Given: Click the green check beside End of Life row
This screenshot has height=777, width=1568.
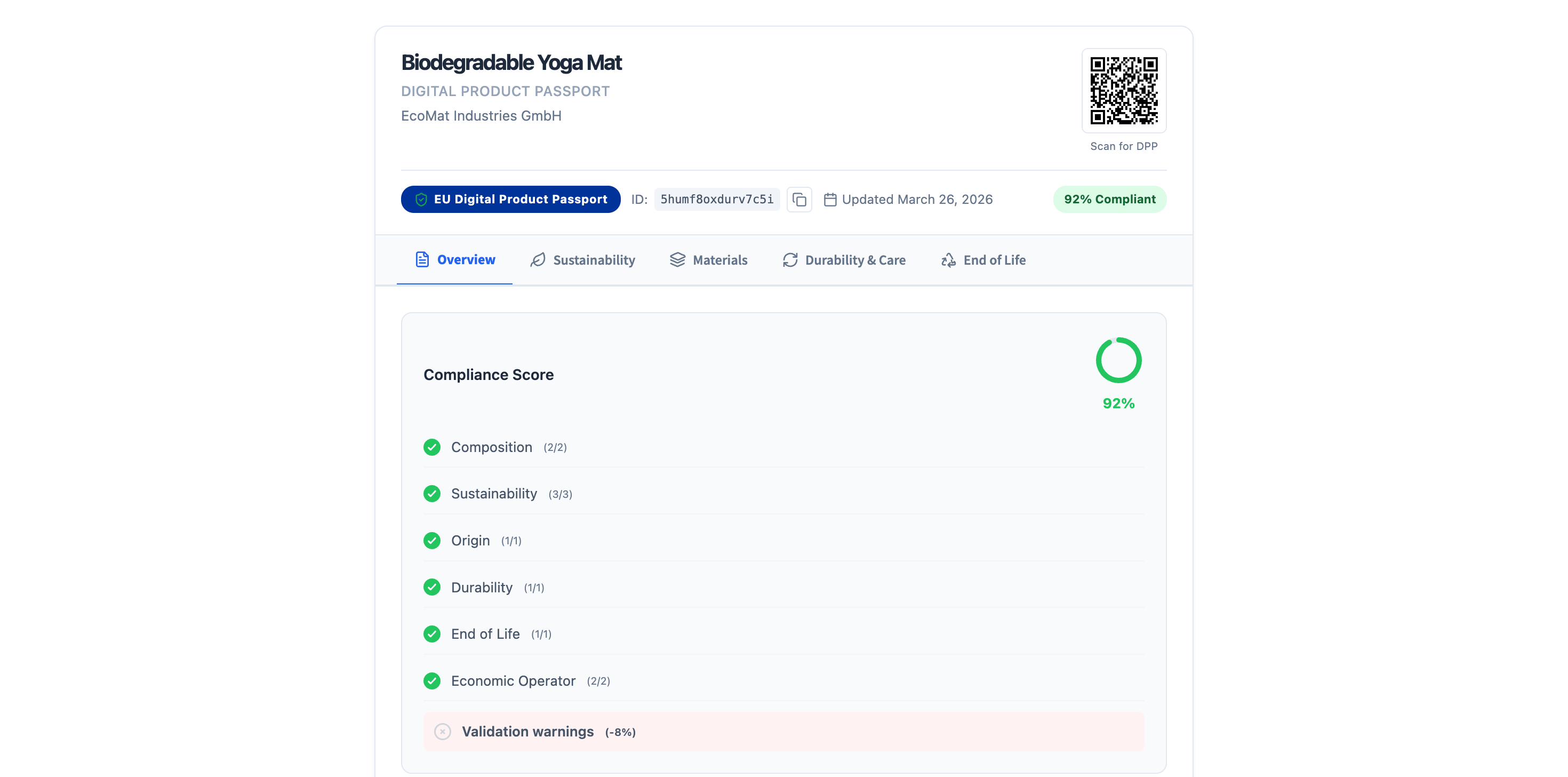Looking at the screenshot, I should [x=432, y=635].
